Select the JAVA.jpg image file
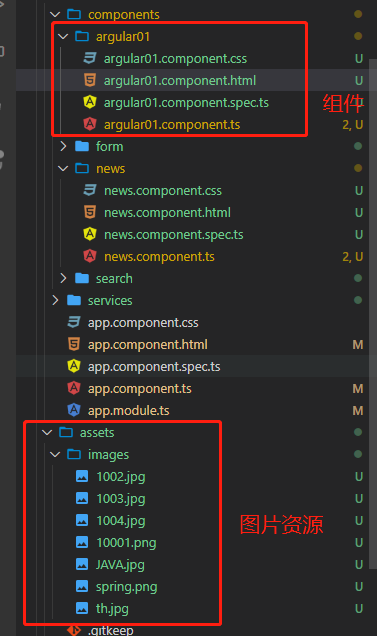 coord(120,565)
